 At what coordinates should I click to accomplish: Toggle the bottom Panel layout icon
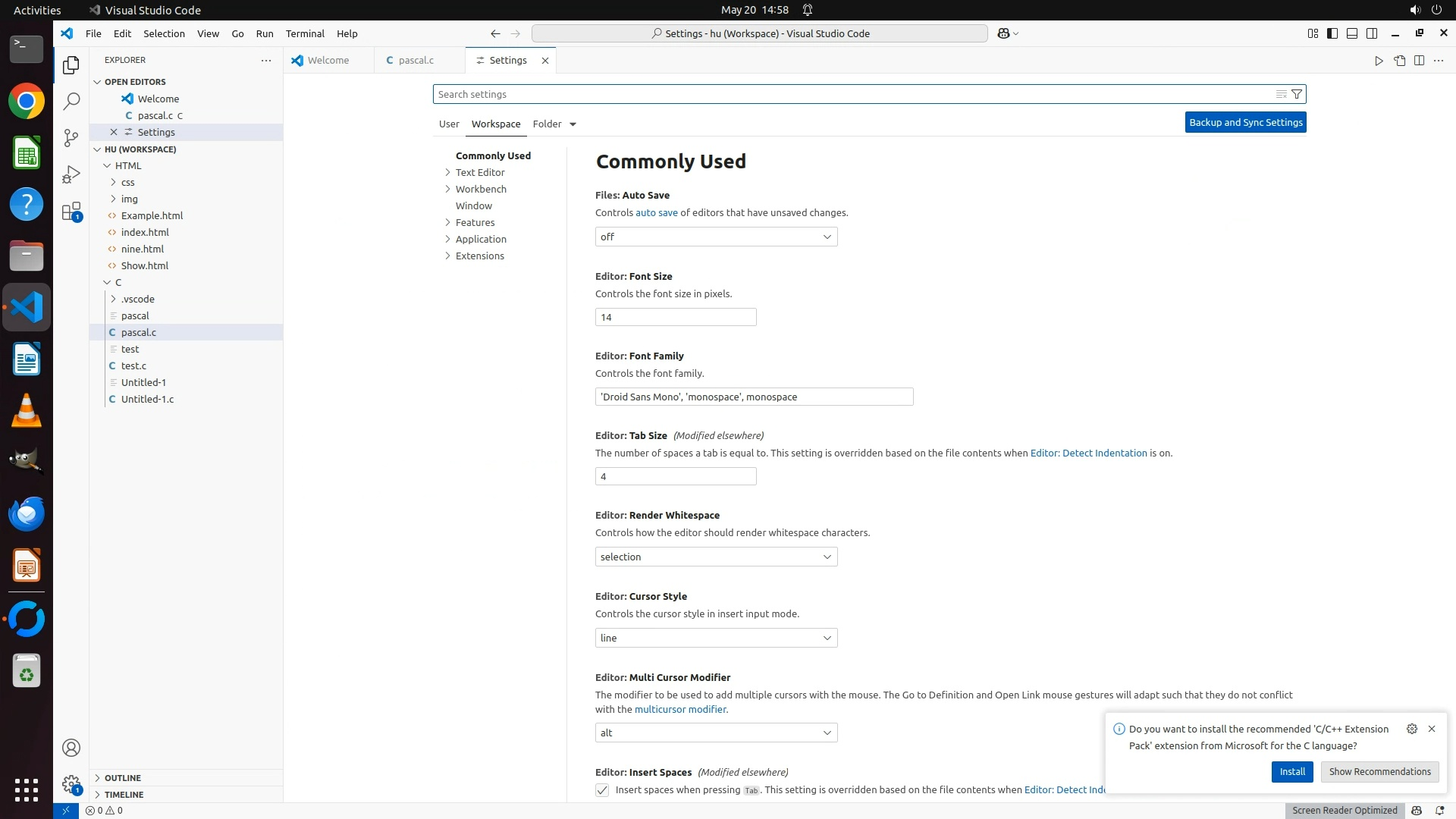click(1352, 33)
